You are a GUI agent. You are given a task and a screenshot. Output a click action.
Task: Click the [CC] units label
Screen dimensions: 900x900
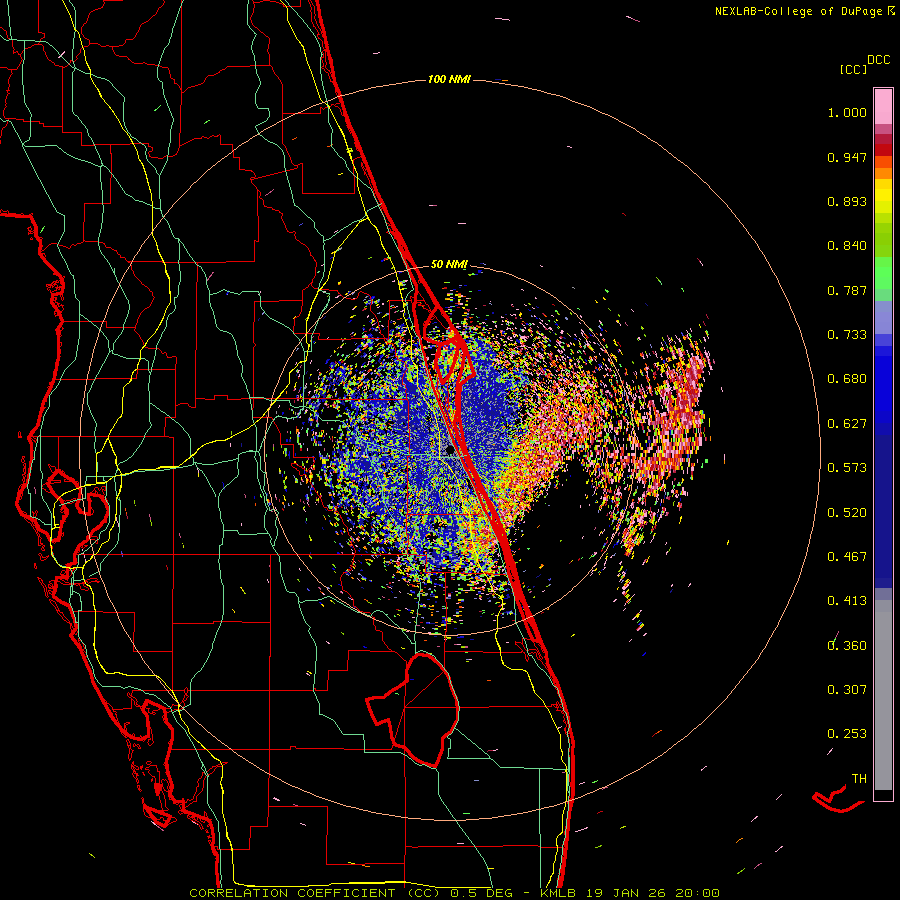tap(853, 69)
